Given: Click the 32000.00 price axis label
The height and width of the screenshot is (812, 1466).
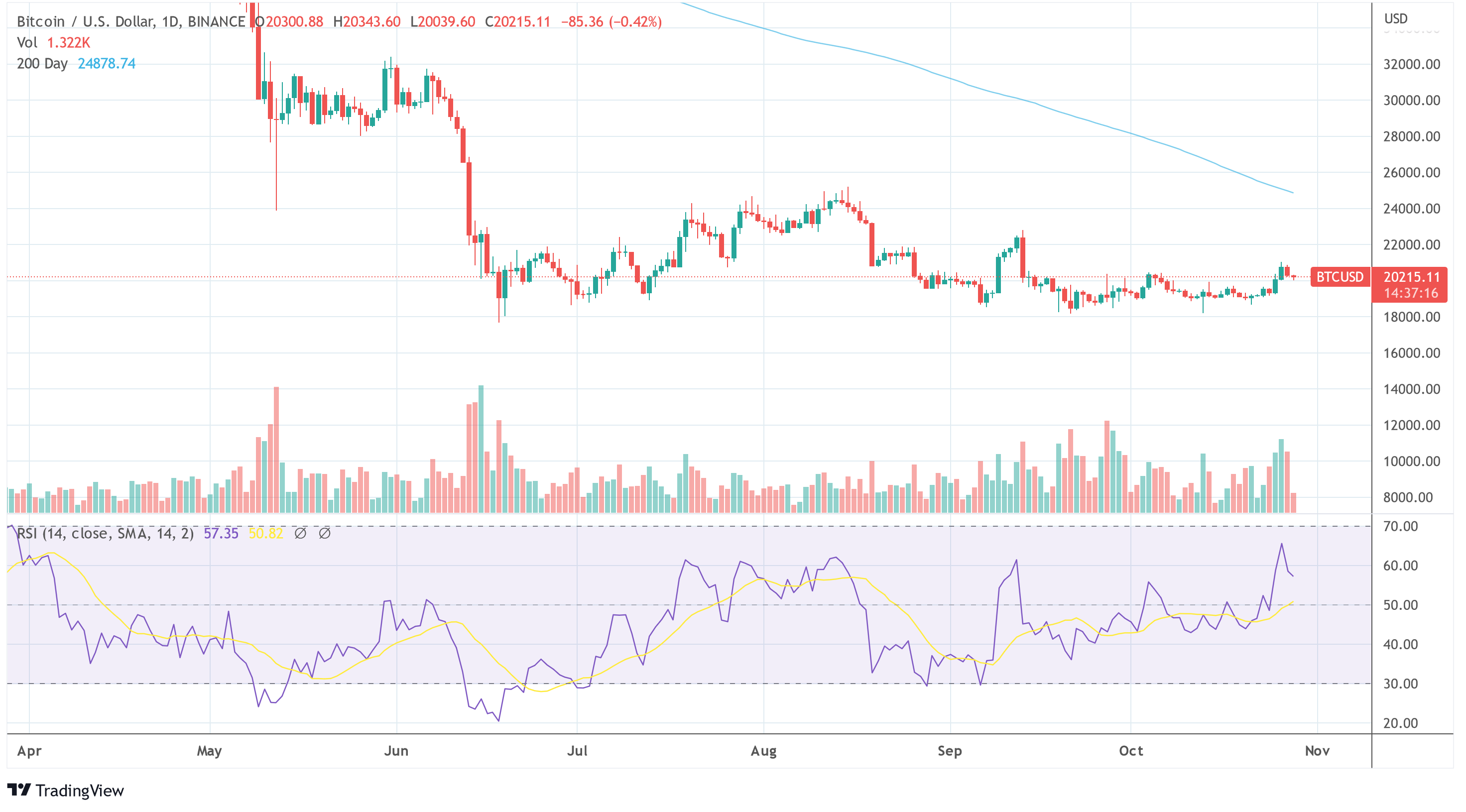Looking at the screenshot, I should point(1411,64).
